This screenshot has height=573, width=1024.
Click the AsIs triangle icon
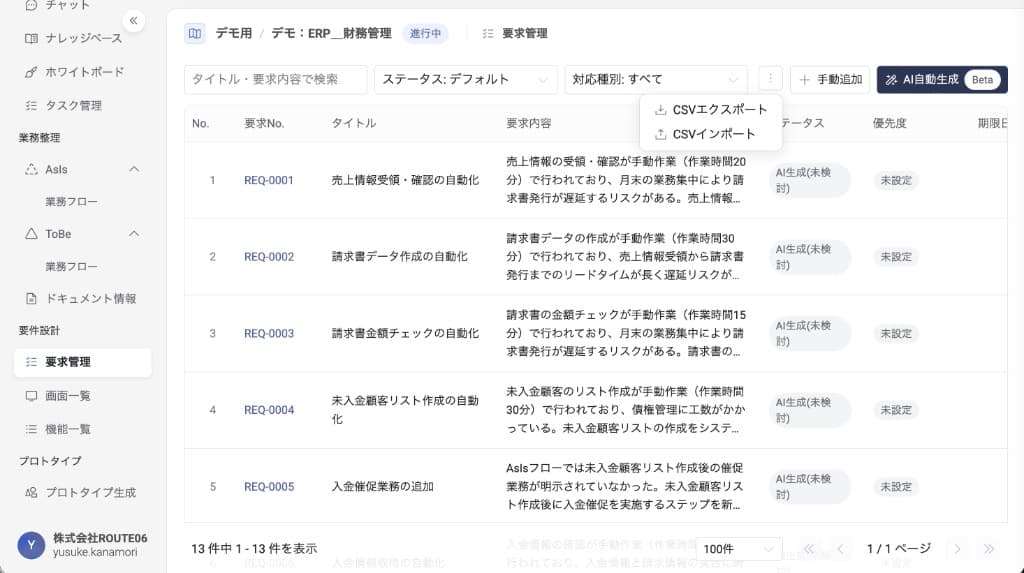pyautogui.click(x=31, y=169)
